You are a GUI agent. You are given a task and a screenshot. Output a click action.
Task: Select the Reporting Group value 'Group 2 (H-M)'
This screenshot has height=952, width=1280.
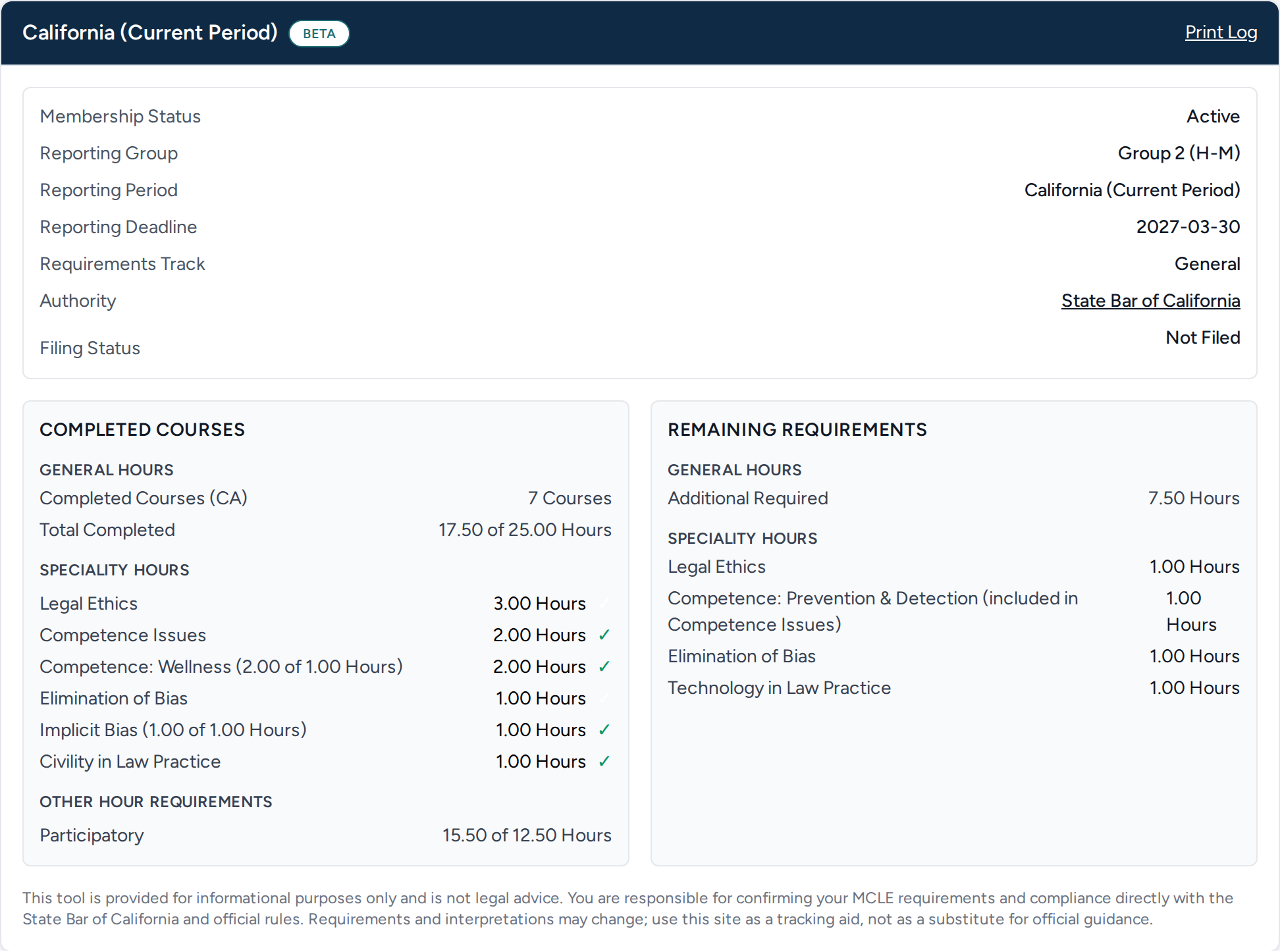pyautogui.click(x=1179, y=153)
